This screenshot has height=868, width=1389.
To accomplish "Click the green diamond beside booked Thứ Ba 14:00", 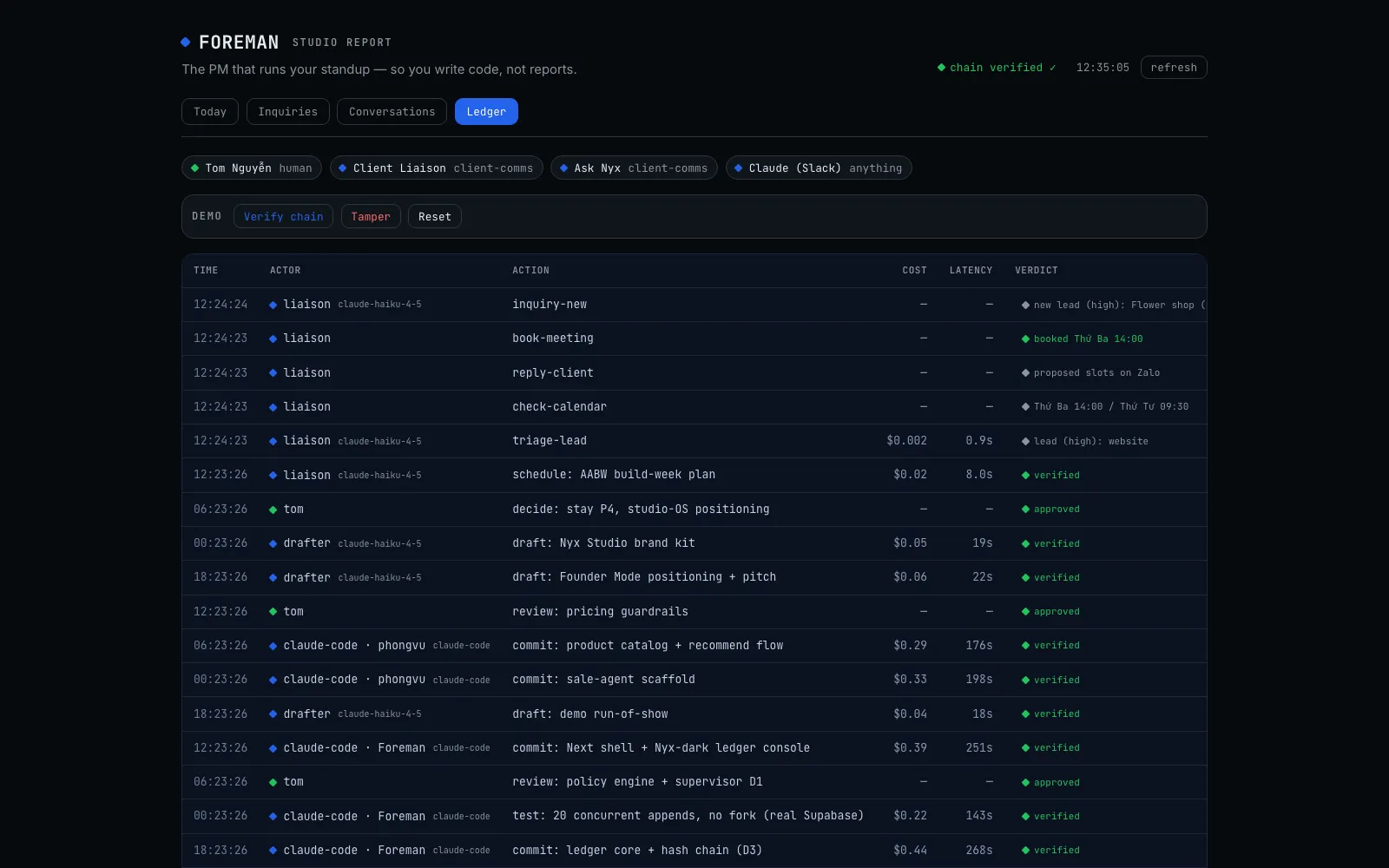I will pyautogui.click(x=1025, y=339).
